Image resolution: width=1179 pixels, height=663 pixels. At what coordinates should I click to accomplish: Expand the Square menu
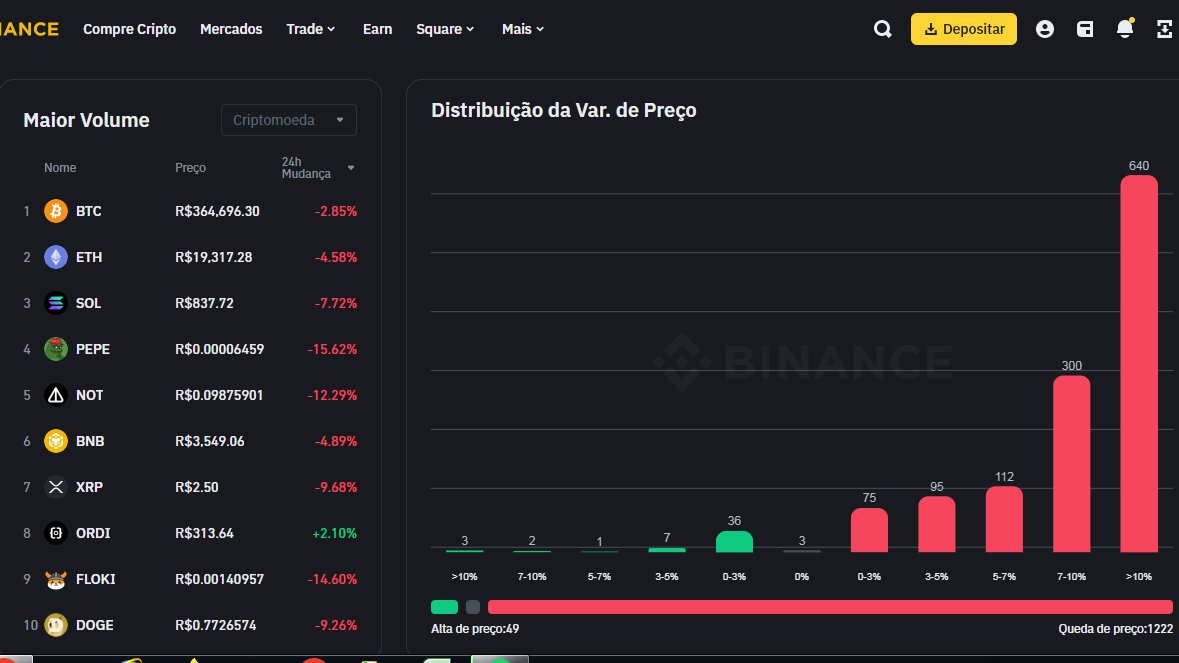(x=445, y=29)
